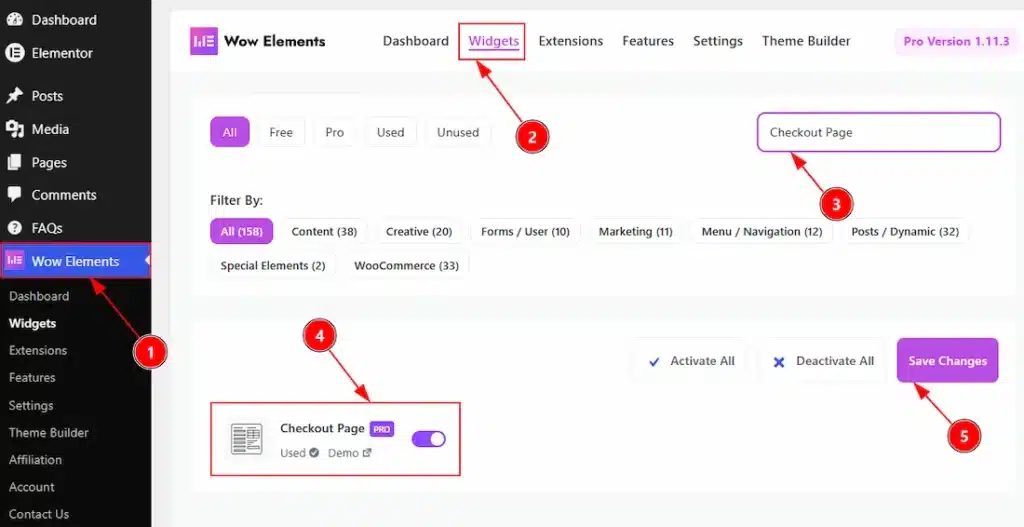Viewport: 1024px width, 527px height.
Task: Open the FAQs question-mark icon
Action: click(14, 228)
